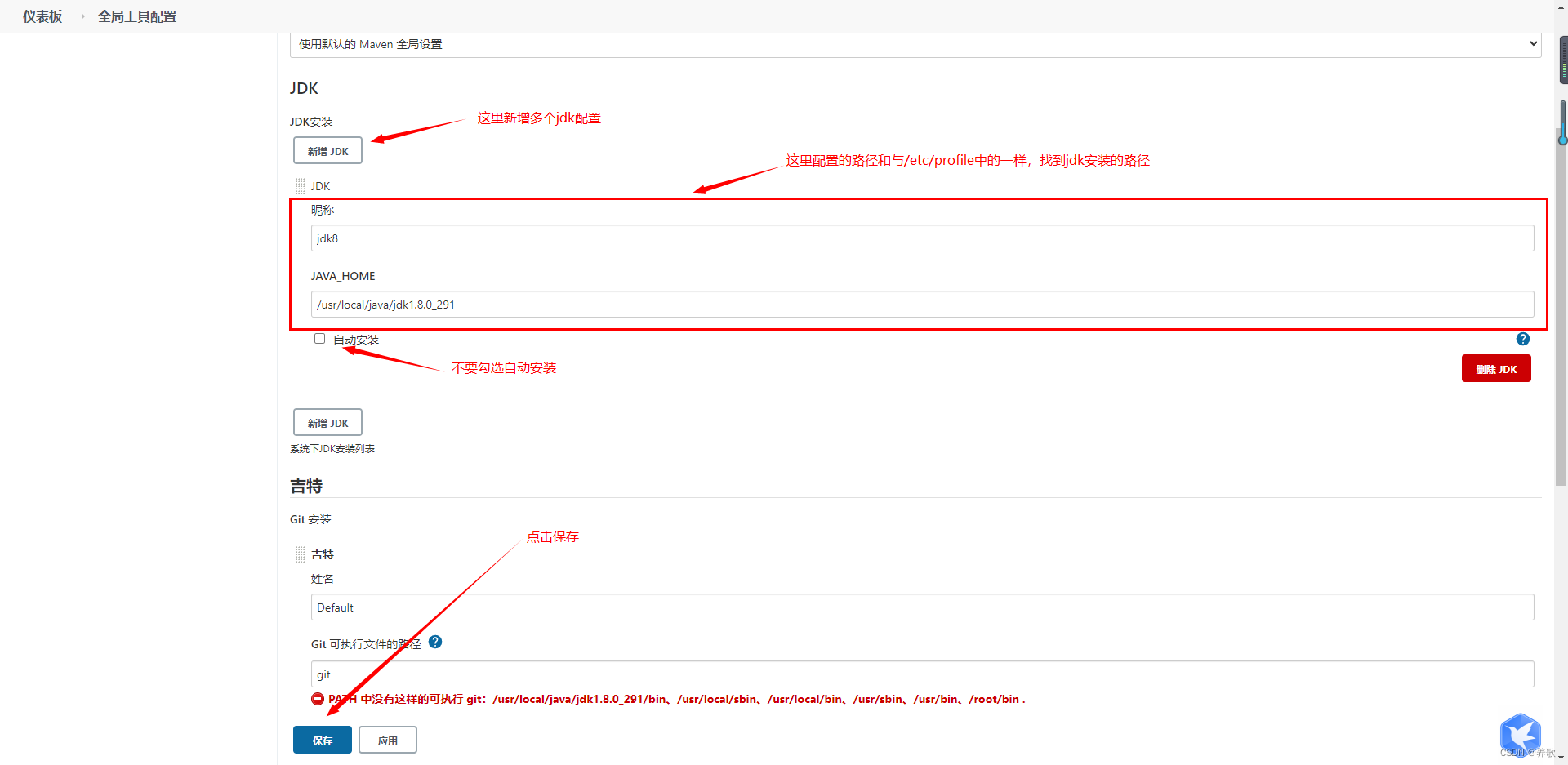Viewport: 1568px width, 765px height.
Task: Grab the Git (吉特) entry drag handle
Action: pyautogui.click(x=300, y=554)
